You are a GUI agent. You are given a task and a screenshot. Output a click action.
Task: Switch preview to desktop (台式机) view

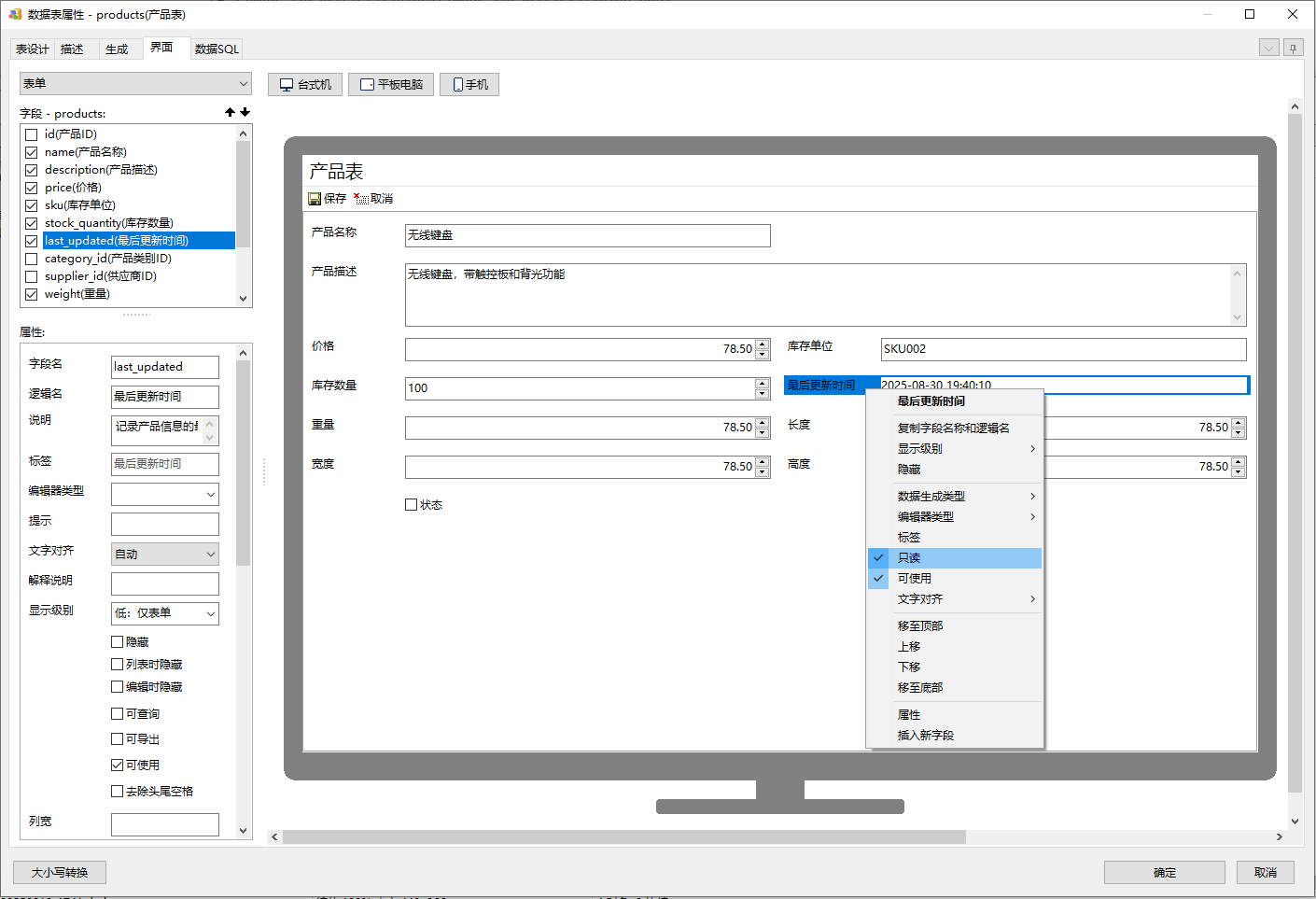pos(305,85)
